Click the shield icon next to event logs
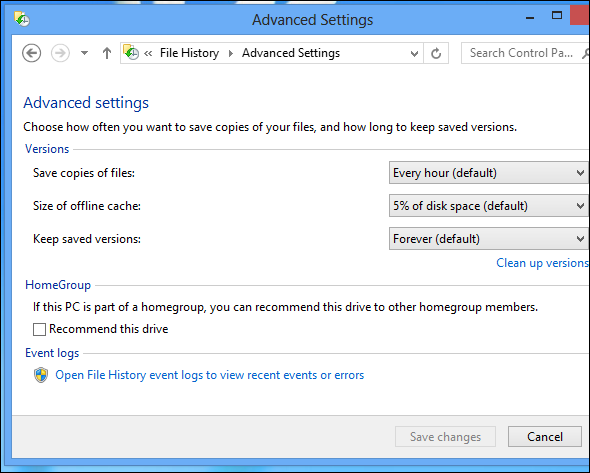The height and width of the screenshot is (473, 590). [x=41, y=375]
